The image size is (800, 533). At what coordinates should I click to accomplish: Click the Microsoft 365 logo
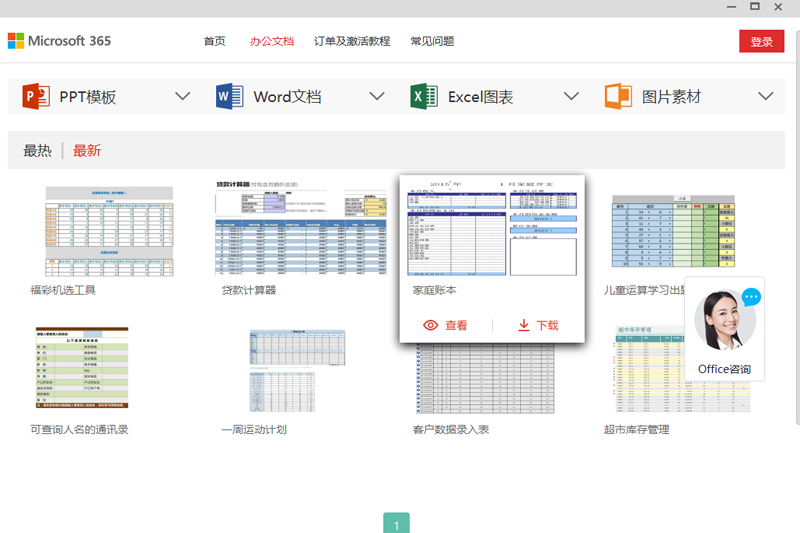tap(59, 41)
